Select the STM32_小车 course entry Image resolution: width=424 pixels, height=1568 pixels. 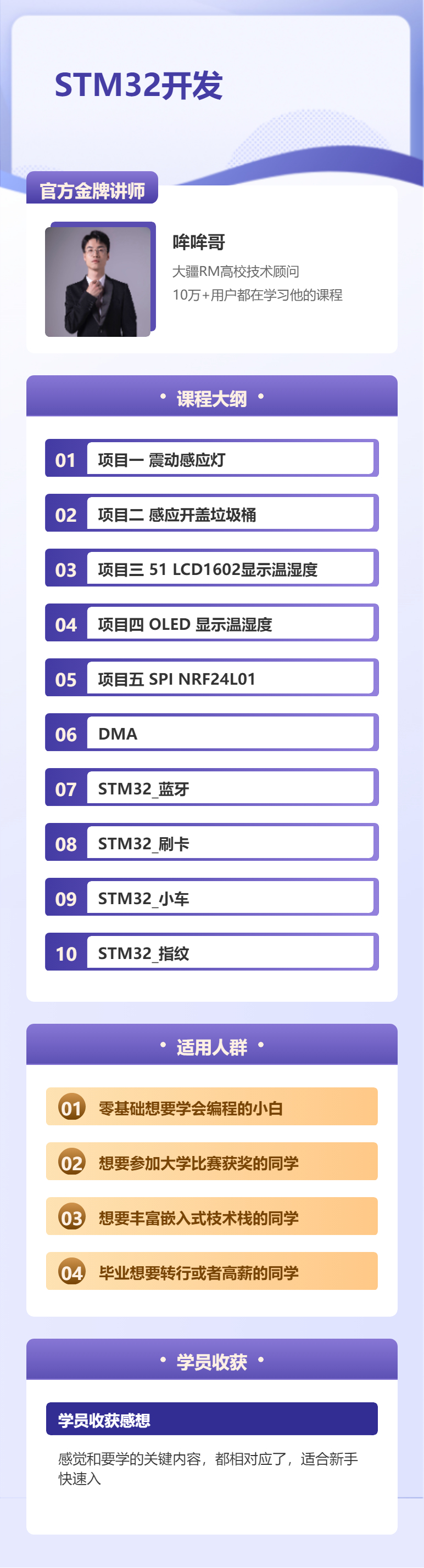(212, 896)
